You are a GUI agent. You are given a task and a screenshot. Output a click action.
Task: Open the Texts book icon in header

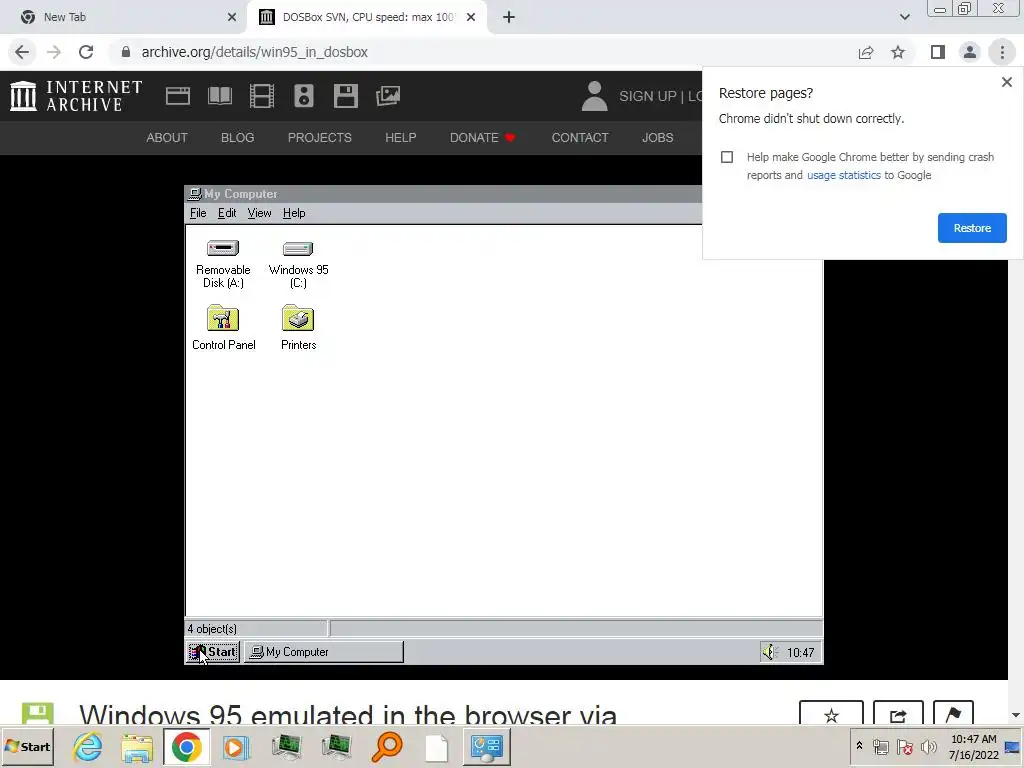[x=219, y=96]
